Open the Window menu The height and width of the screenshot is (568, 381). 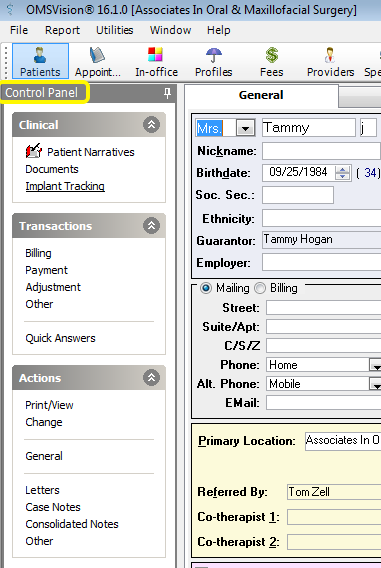coord(170,30)
